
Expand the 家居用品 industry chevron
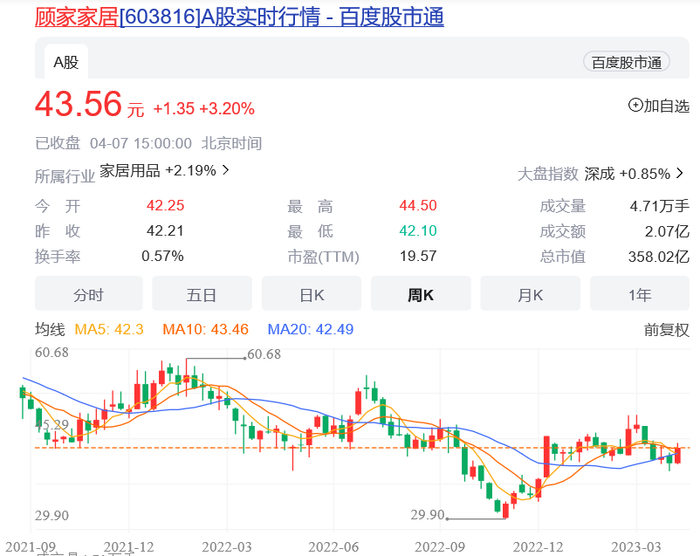point(226,170)
